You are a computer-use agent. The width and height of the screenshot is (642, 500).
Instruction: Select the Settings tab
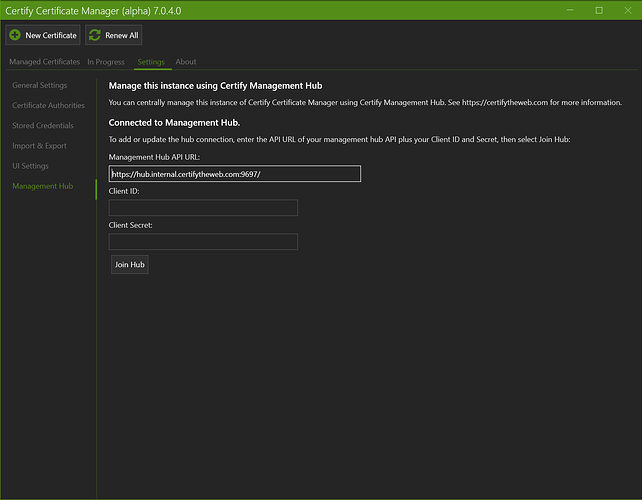pyautogui.click(x=151, y=62)
